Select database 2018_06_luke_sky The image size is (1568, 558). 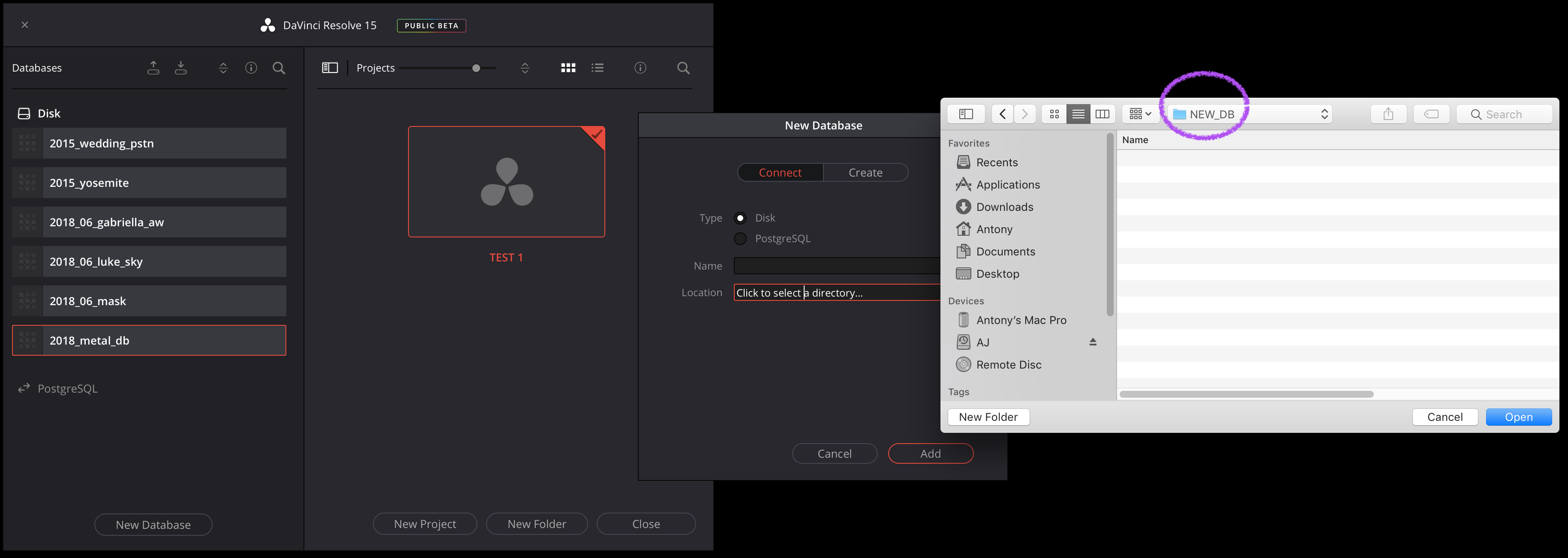(149, 262)
